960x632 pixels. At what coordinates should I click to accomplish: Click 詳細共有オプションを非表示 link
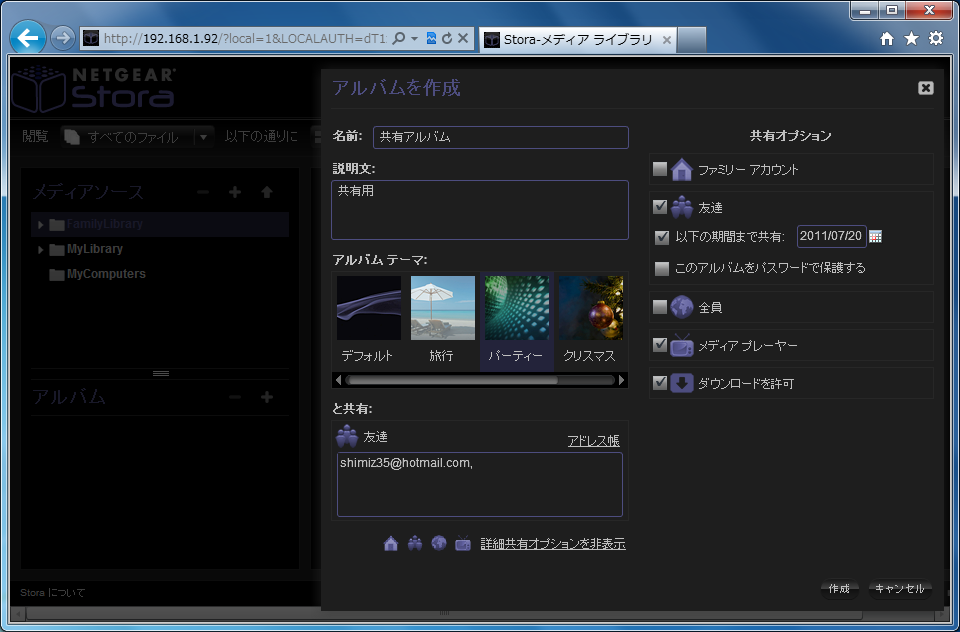[552, 544]
